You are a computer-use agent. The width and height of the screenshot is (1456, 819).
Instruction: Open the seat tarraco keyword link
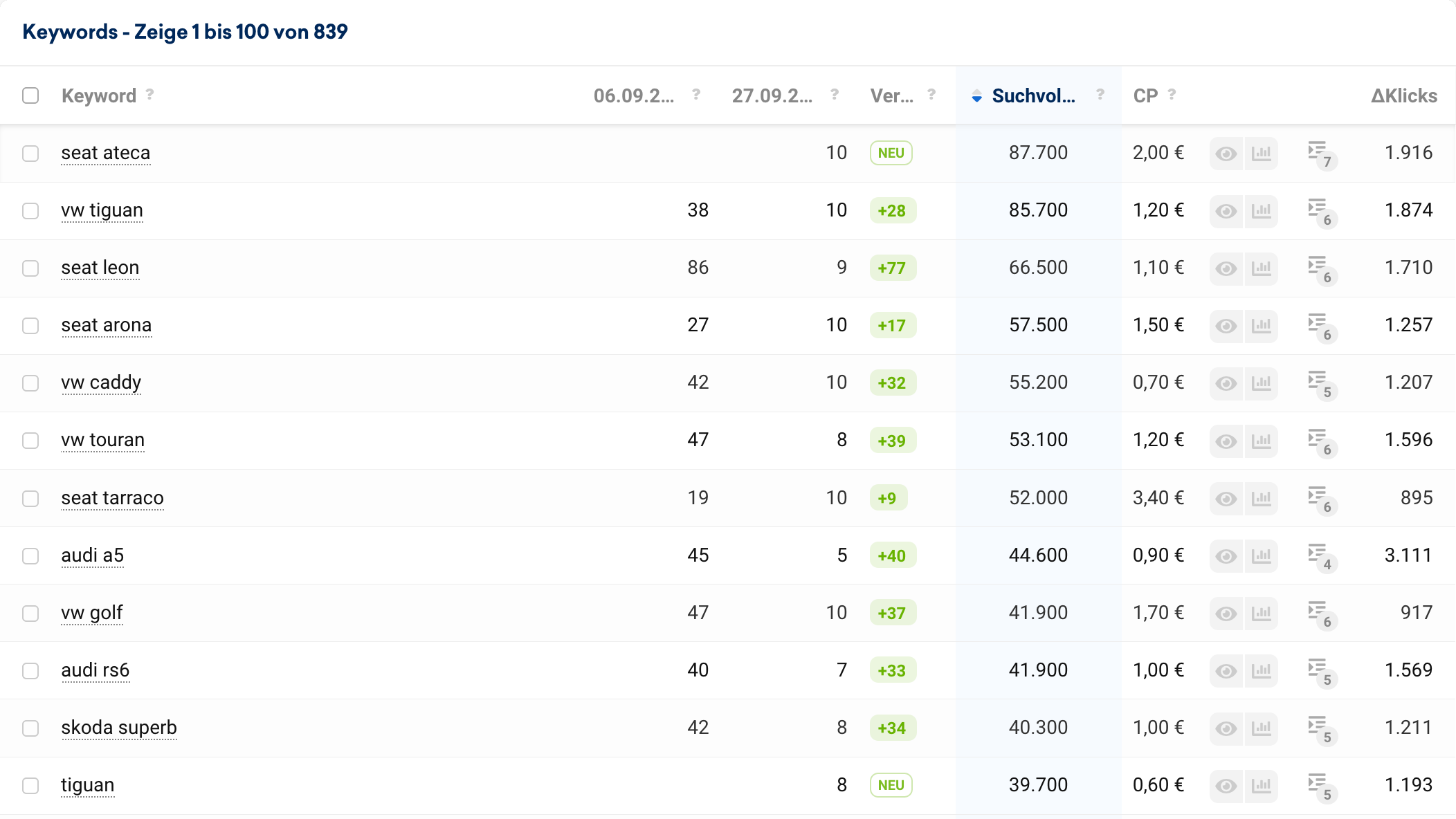click(112, 498)
